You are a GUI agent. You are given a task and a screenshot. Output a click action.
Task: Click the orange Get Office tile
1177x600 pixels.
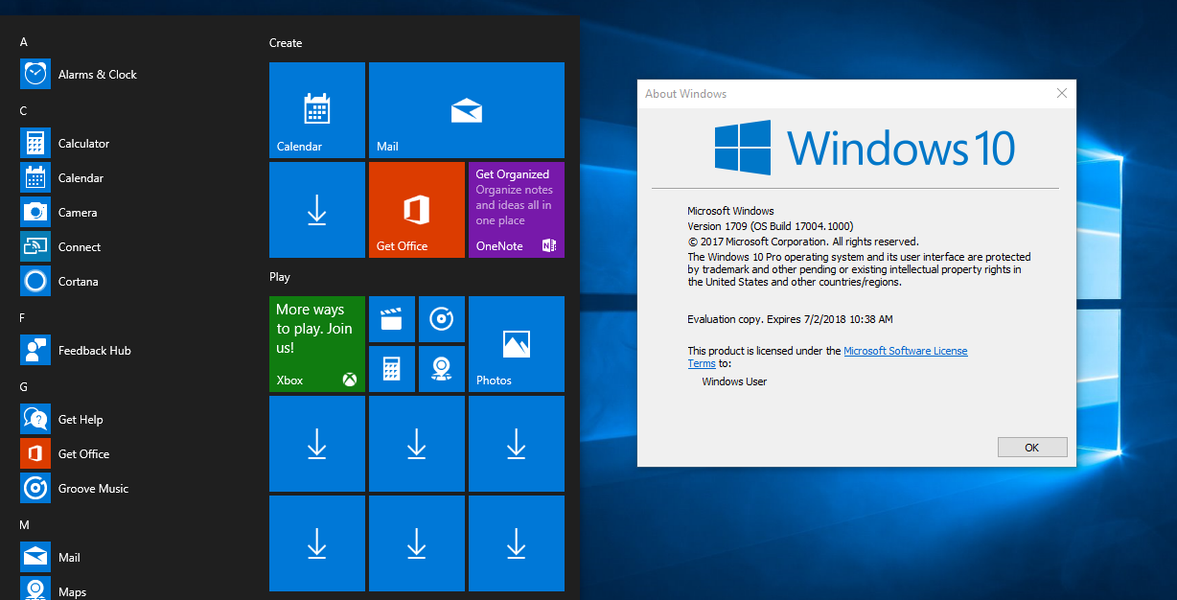(x=417, y=210)
